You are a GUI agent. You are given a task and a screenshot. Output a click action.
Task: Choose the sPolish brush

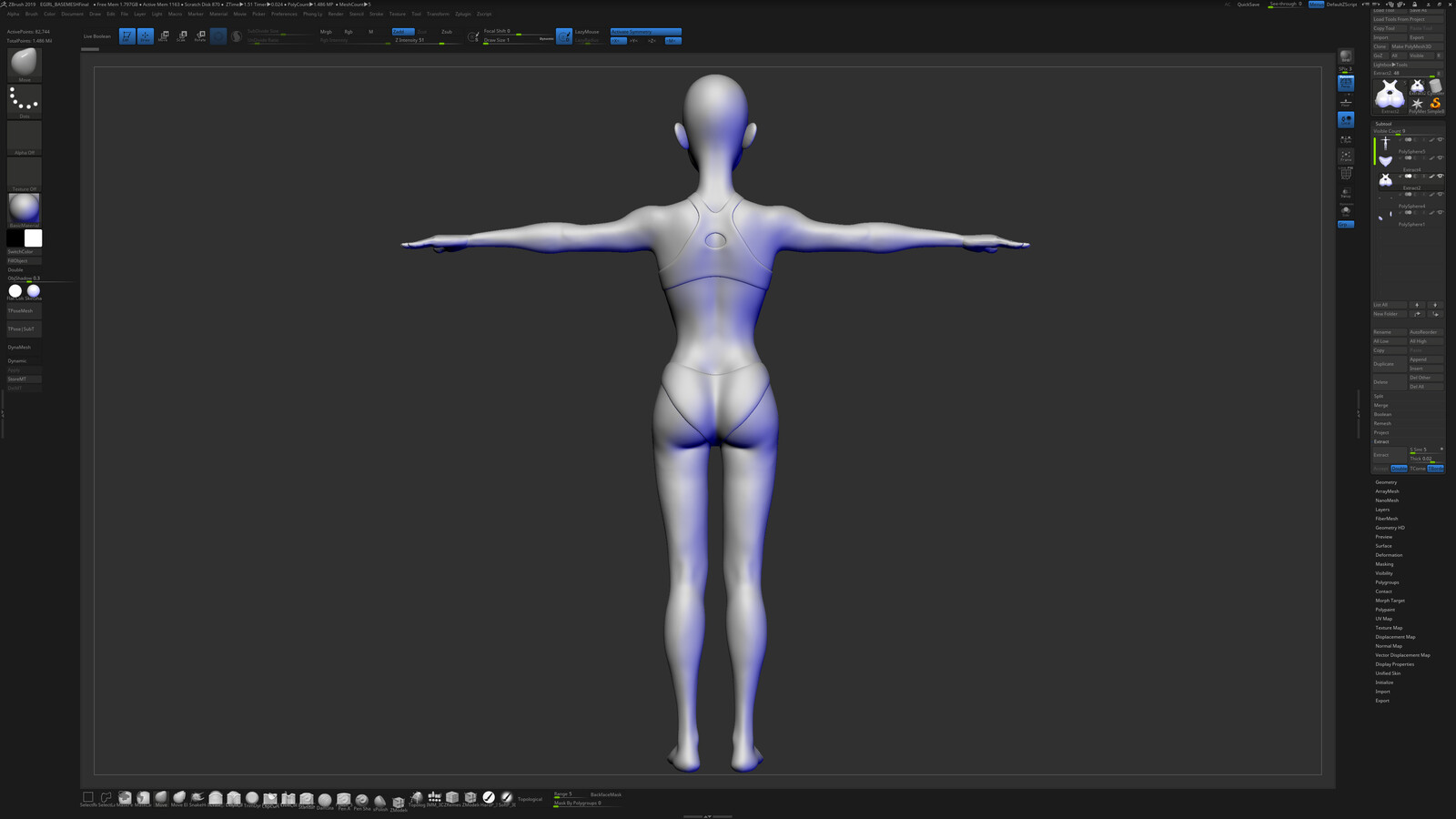[x=379, y=802]
